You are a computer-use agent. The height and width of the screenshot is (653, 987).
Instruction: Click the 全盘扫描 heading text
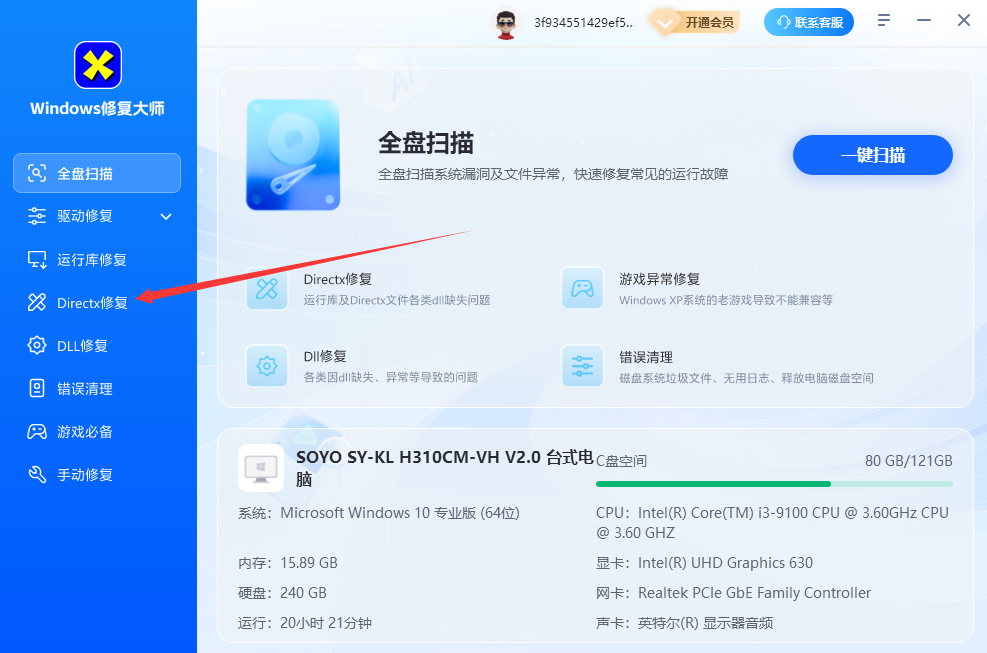click(x=426, y=143)
